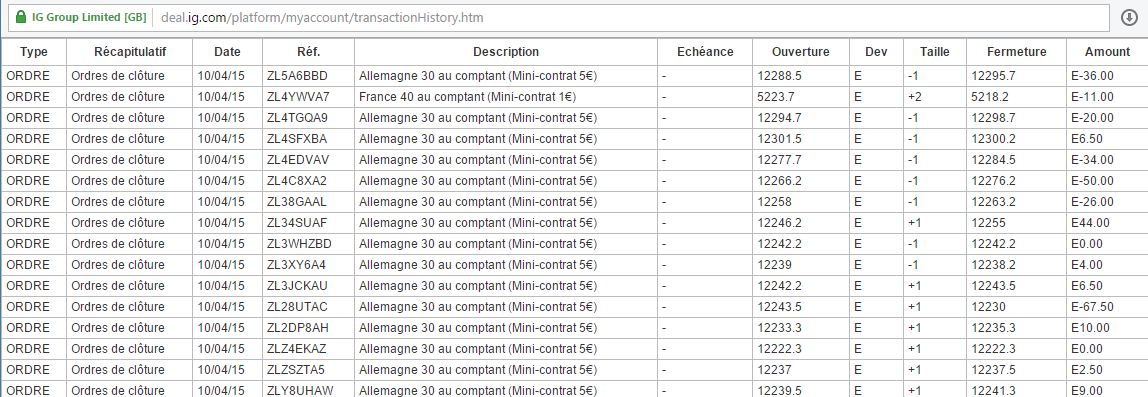Click the +2 size value
Viewport: 1148px width, 397px height.
[914, 97]
